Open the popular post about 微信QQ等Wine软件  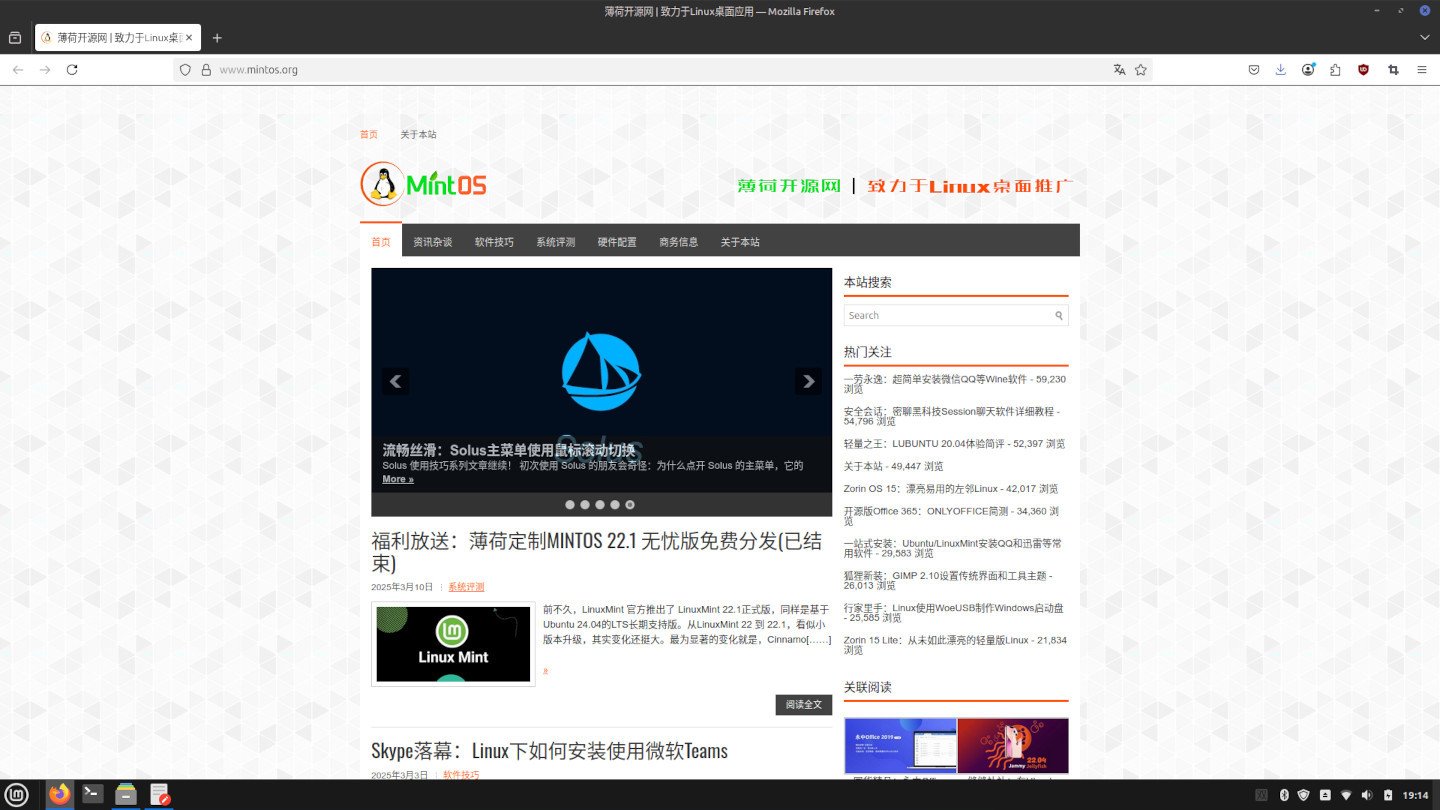coord(955,384)
